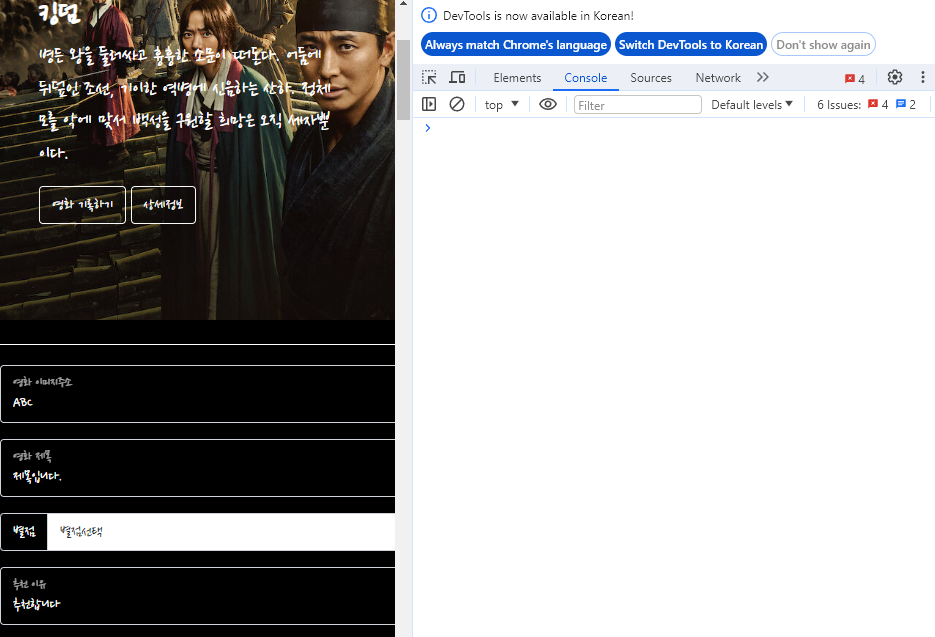Click the 6 Issues label
Screen dimensions: 935x637
(x=838, y=104)
